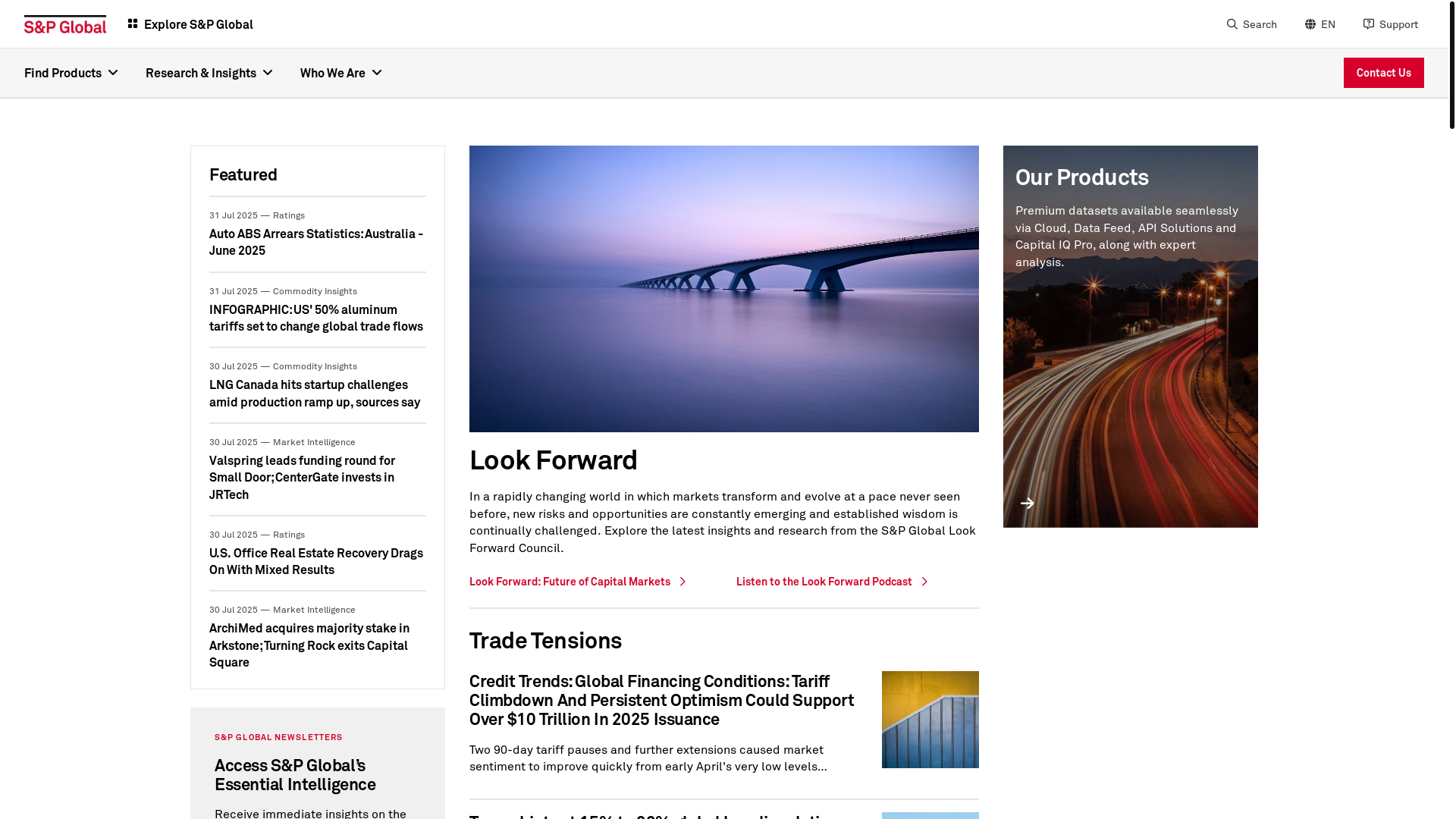Open Valspring leads funding round article
1456x819 pixels.
(302, 478)
